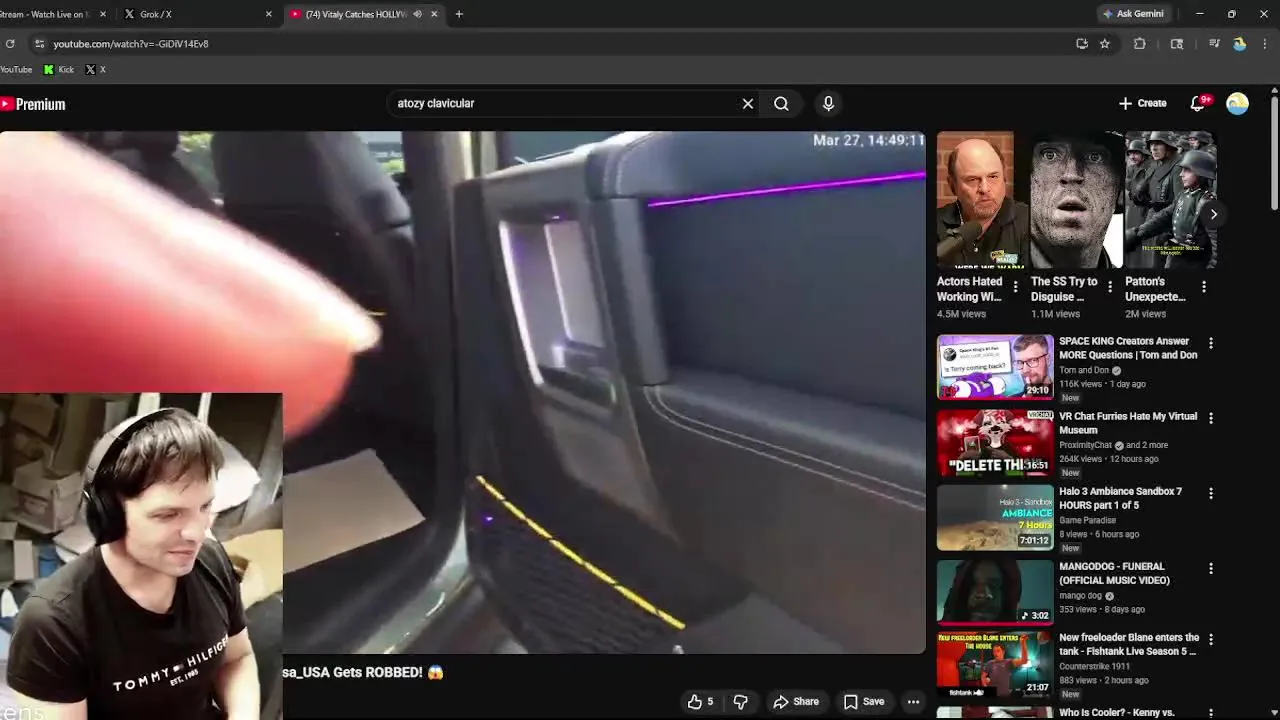The image size is (1280, 720).
Task: Show next shorts with right arrow
Action: click(1214, 214)
